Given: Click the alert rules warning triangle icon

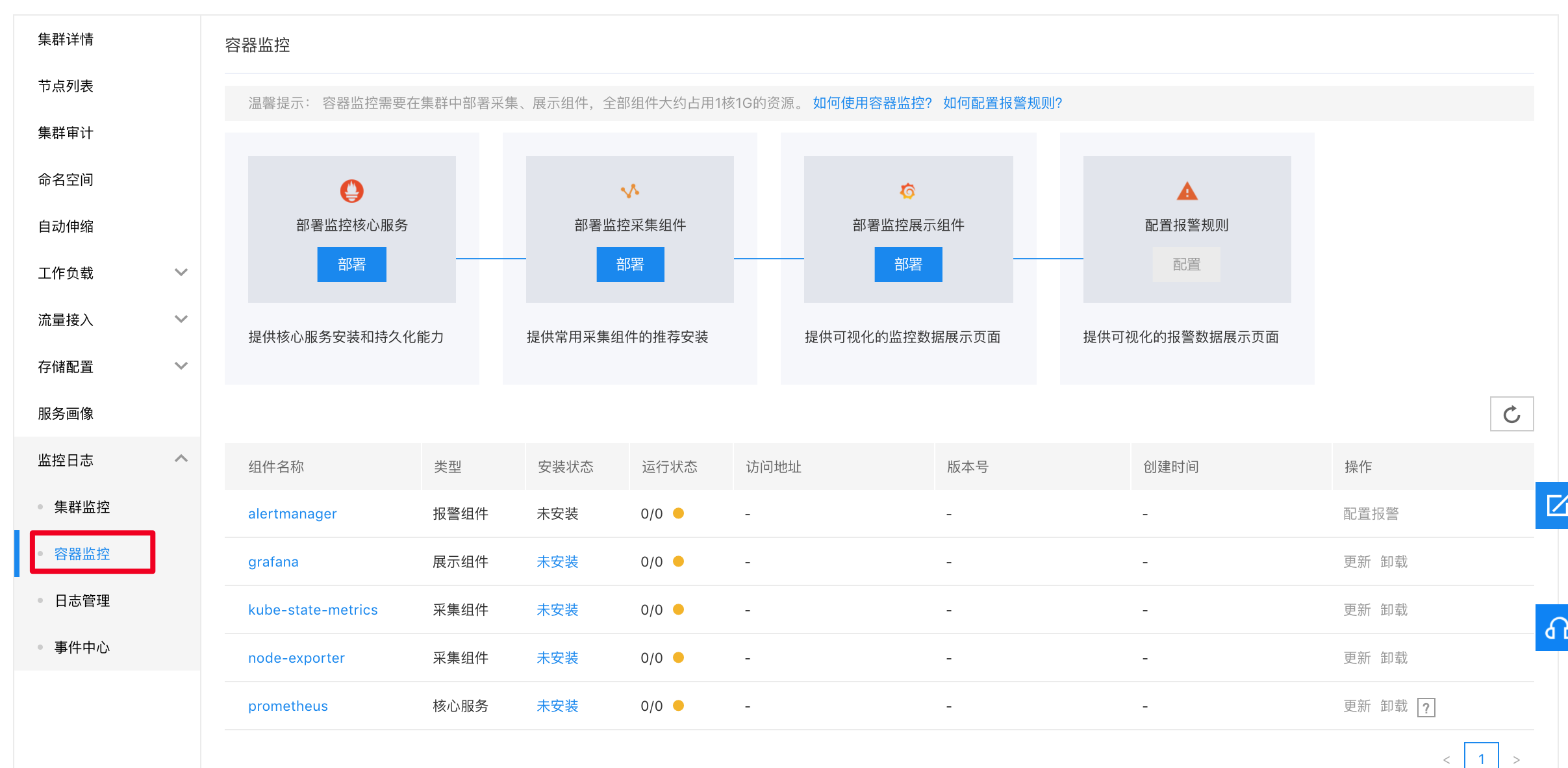Looking at the screenshot, I should pos(1187,191).
